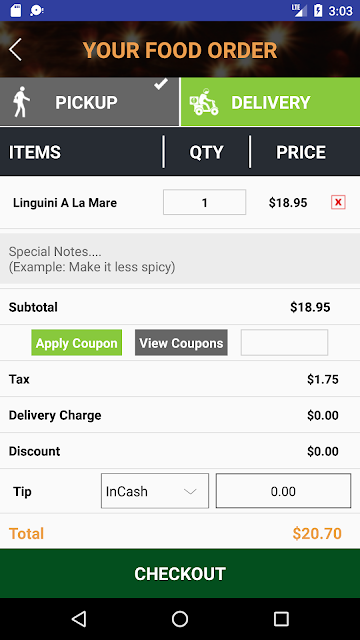Tap the SD card status bar icon
Screen dimensions: 360x640
pyautogui.click(x=16, y=10)
